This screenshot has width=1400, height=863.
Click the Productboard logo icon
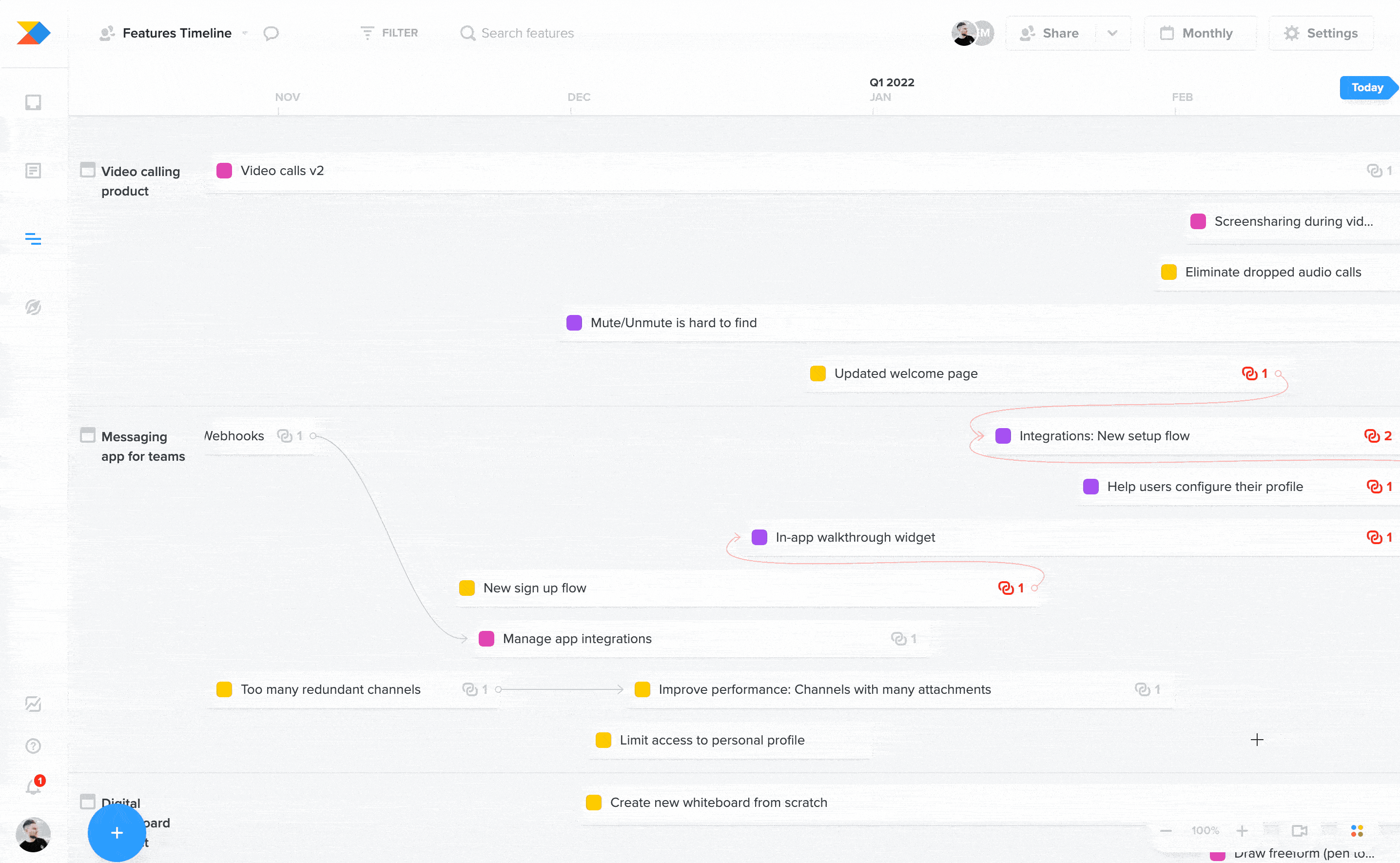(34, 33)
